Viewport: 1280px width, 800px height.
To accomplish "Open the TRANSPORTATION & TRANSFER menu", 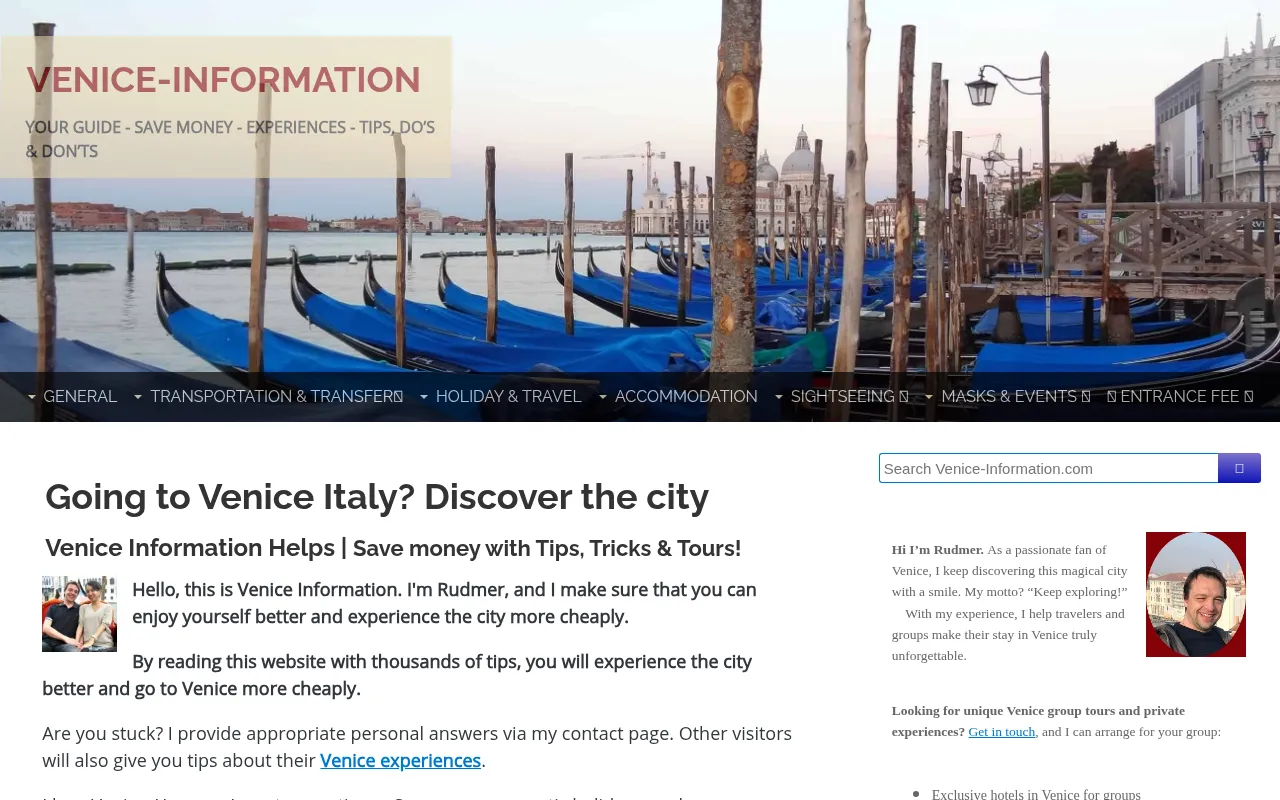I will pyautogui.click(x=277, y=397).
